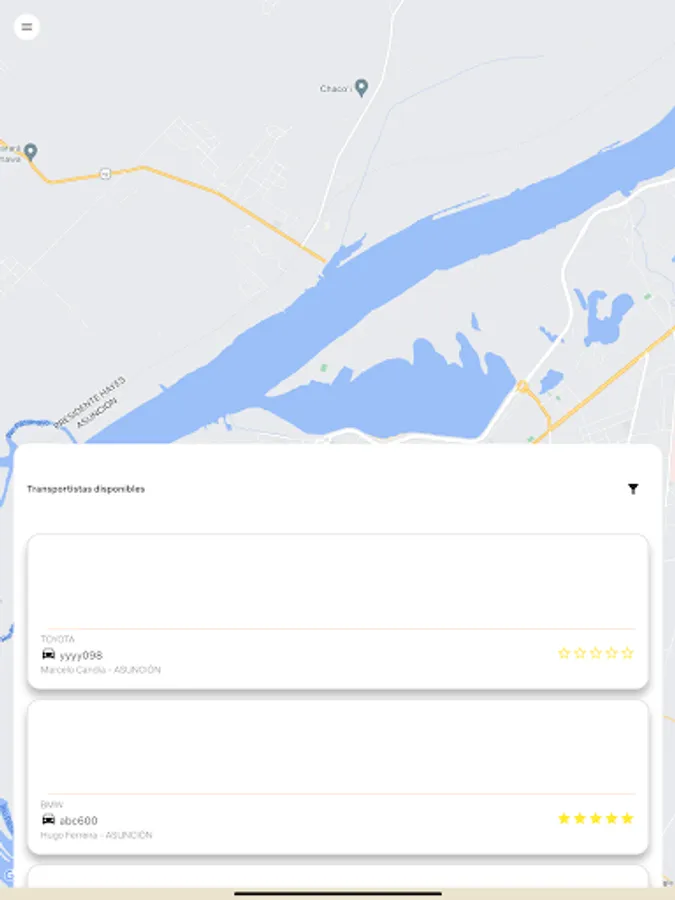This screenshot has height=900, width=675.
Task: Select the BMW abc600 transporter card
Action: pos(338,777)
